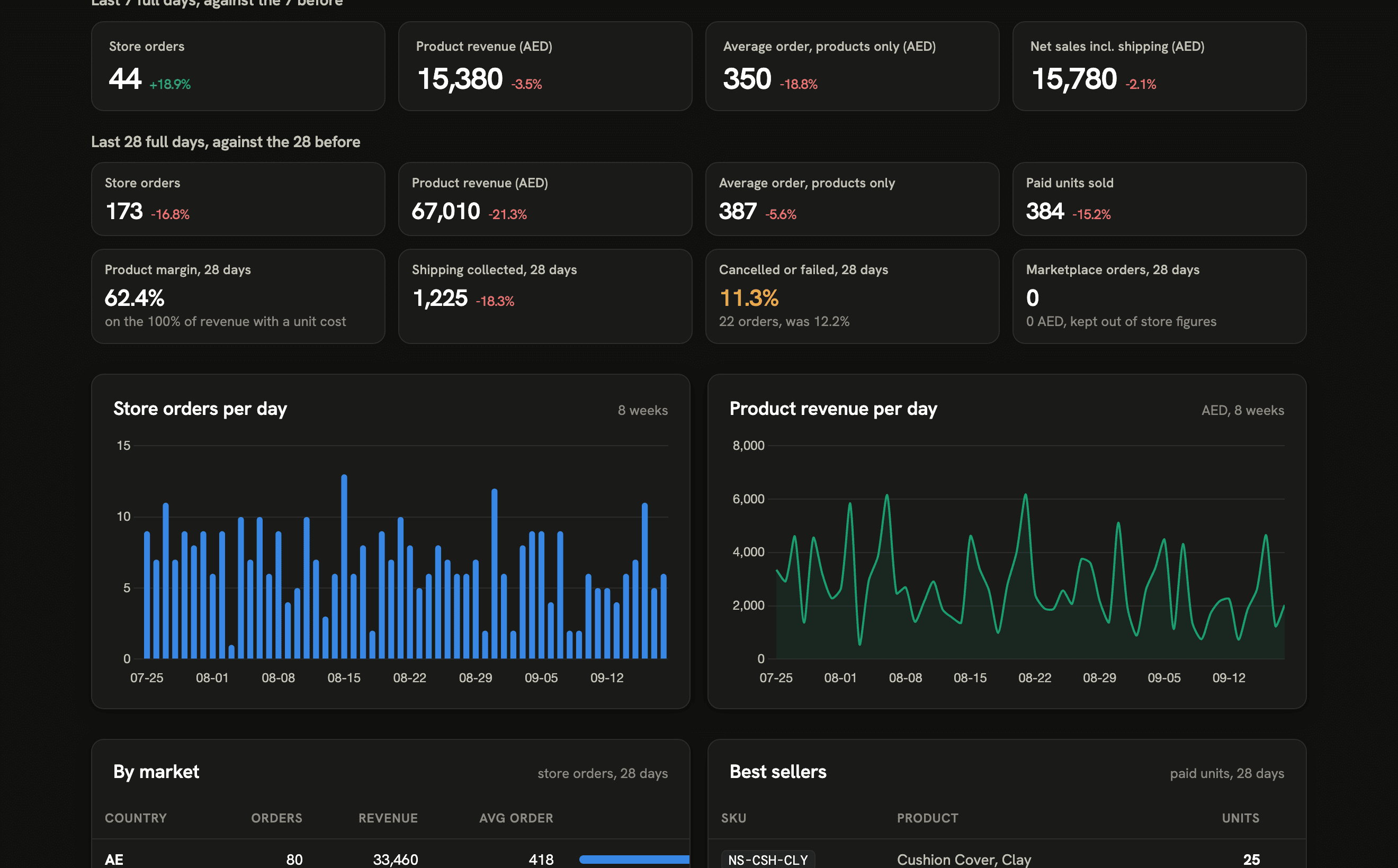Click the +18.9% store orders change
The height and width of the screenshot is (868, 1398).
170,84
